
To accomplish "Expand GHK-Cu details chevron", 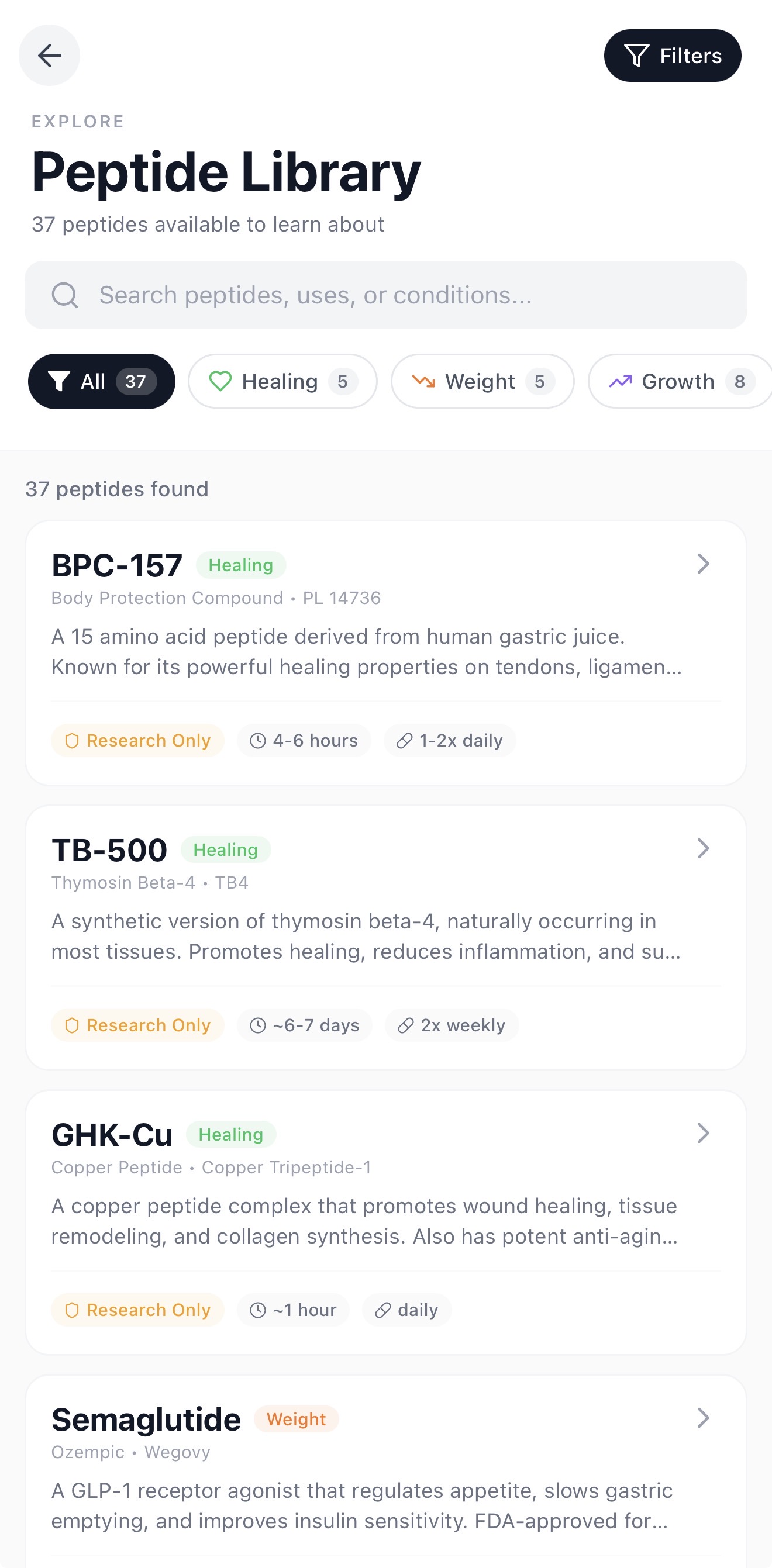I will 703,1134.
